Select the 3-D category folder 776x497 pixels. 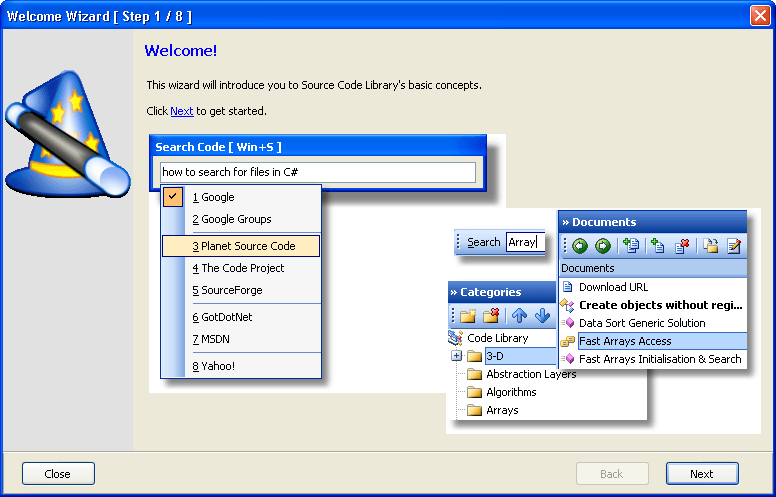[x=521, y=356]
